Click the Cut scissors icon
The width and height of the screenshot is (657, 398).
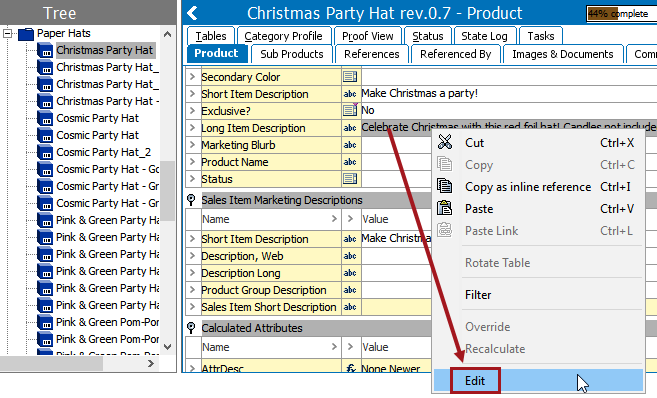tap(445, 142)
